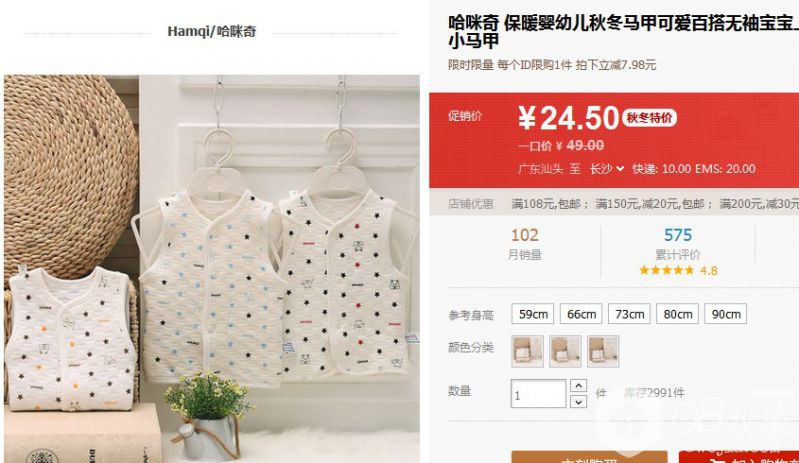Screen dimensions: 799x463
Task: Decrease quantity with the down arrow
Action: (x=578, y=402)
